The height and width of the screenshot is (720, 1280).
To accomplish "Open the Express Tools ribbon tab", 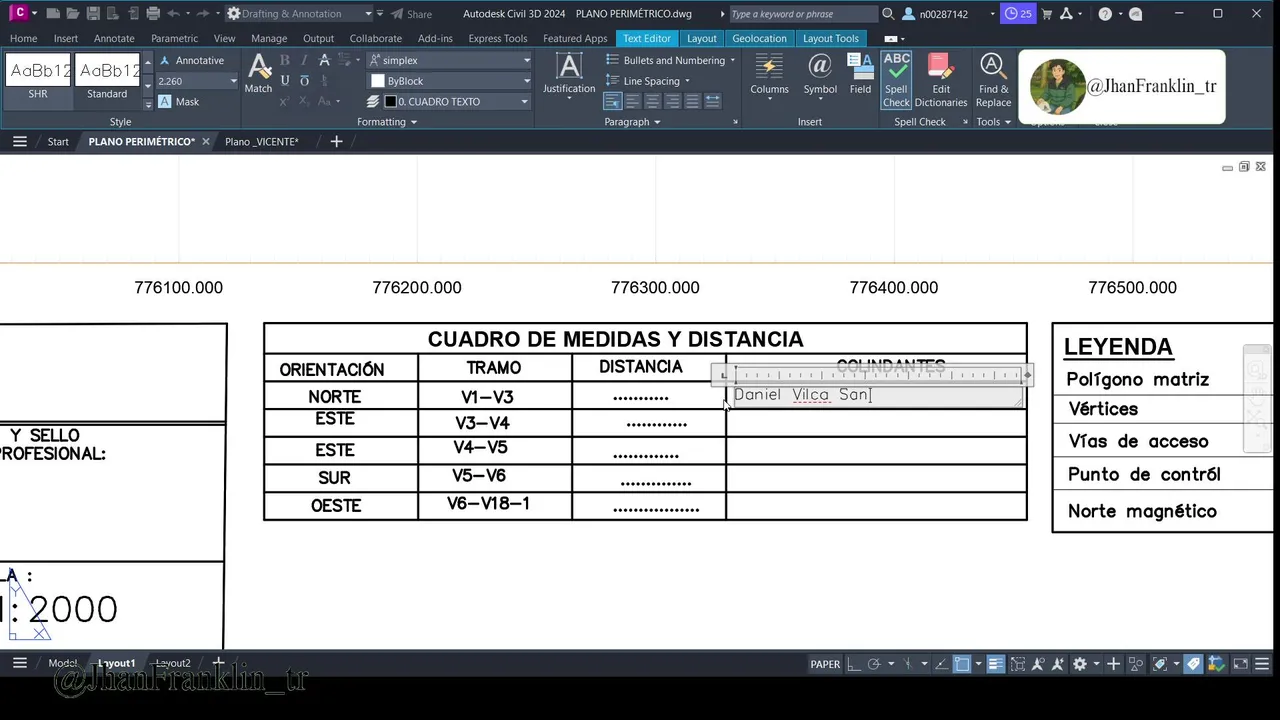I will click(497, 38).
